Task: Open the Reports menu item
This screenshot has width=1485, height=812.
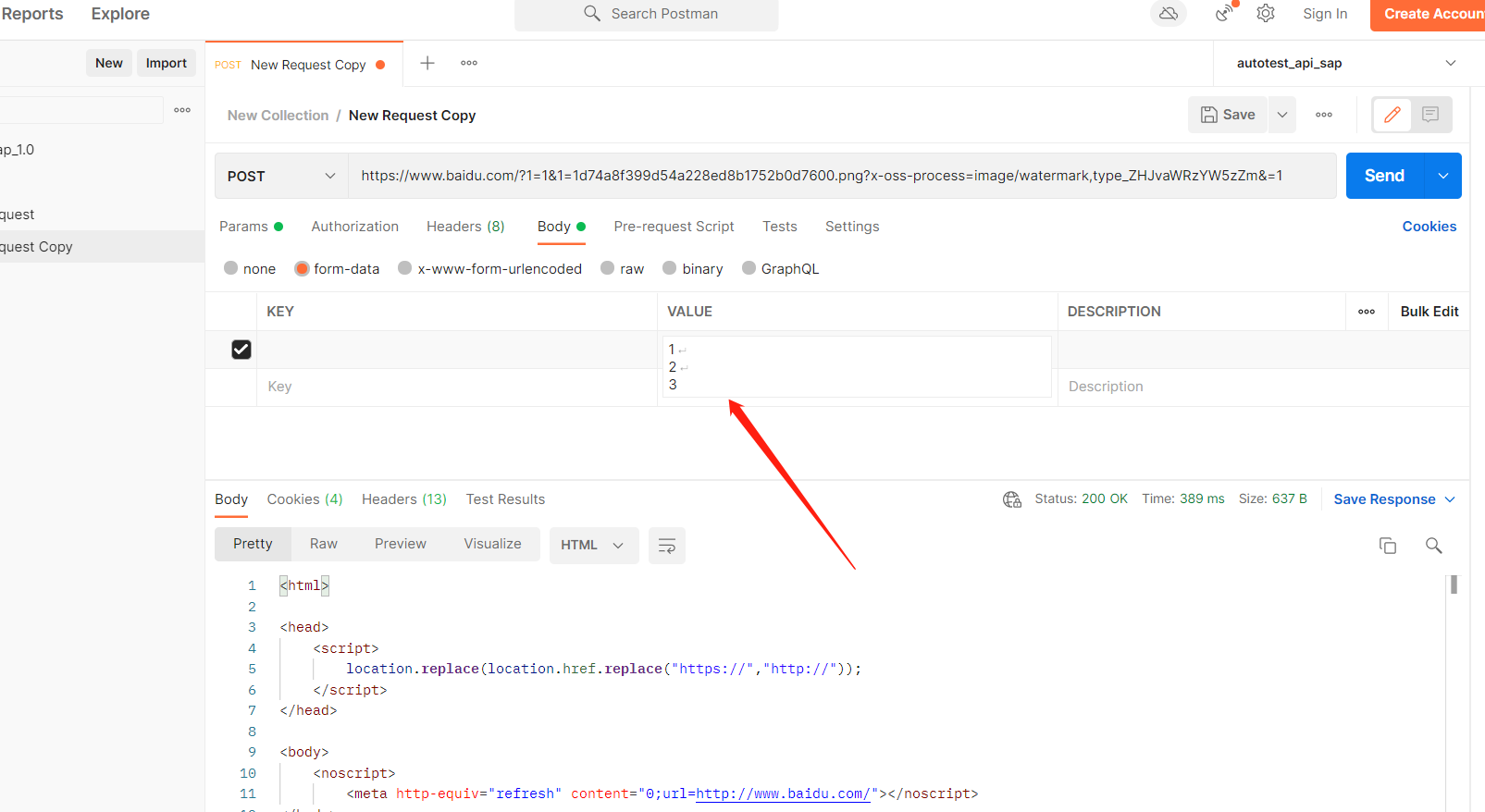Action: (x=32, y=14)
